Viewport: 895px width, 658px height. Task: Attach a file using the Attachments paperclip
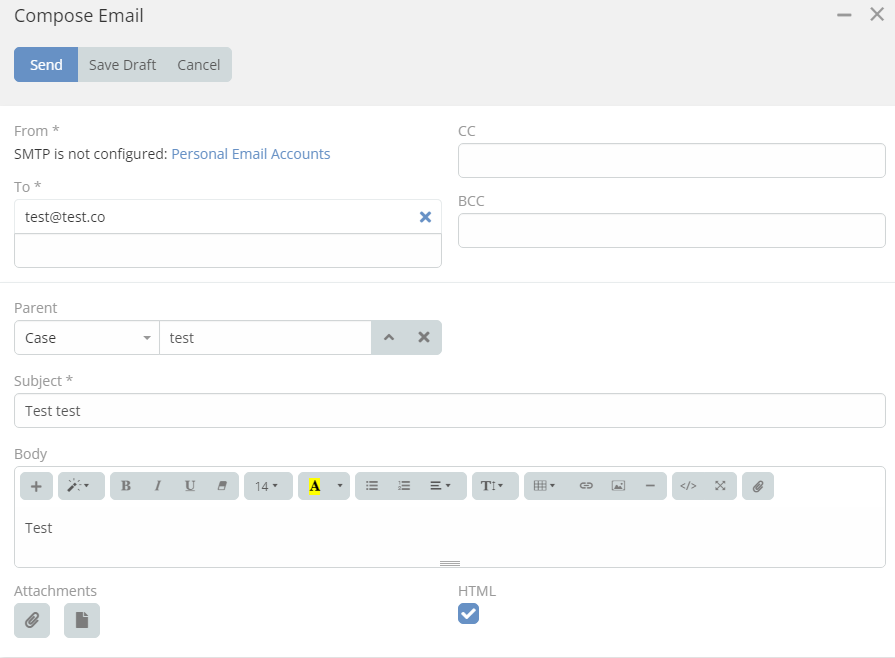point(32,620)
